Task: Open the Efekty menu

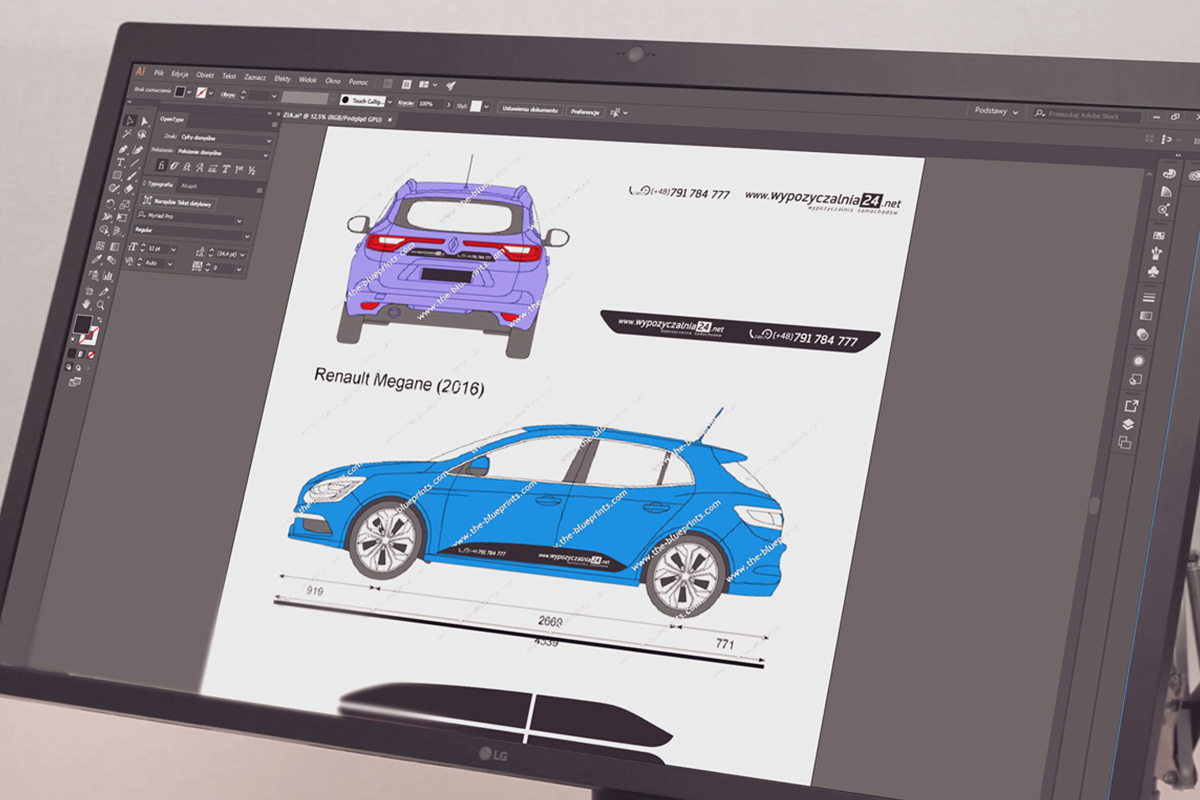Action: point(283,78)
